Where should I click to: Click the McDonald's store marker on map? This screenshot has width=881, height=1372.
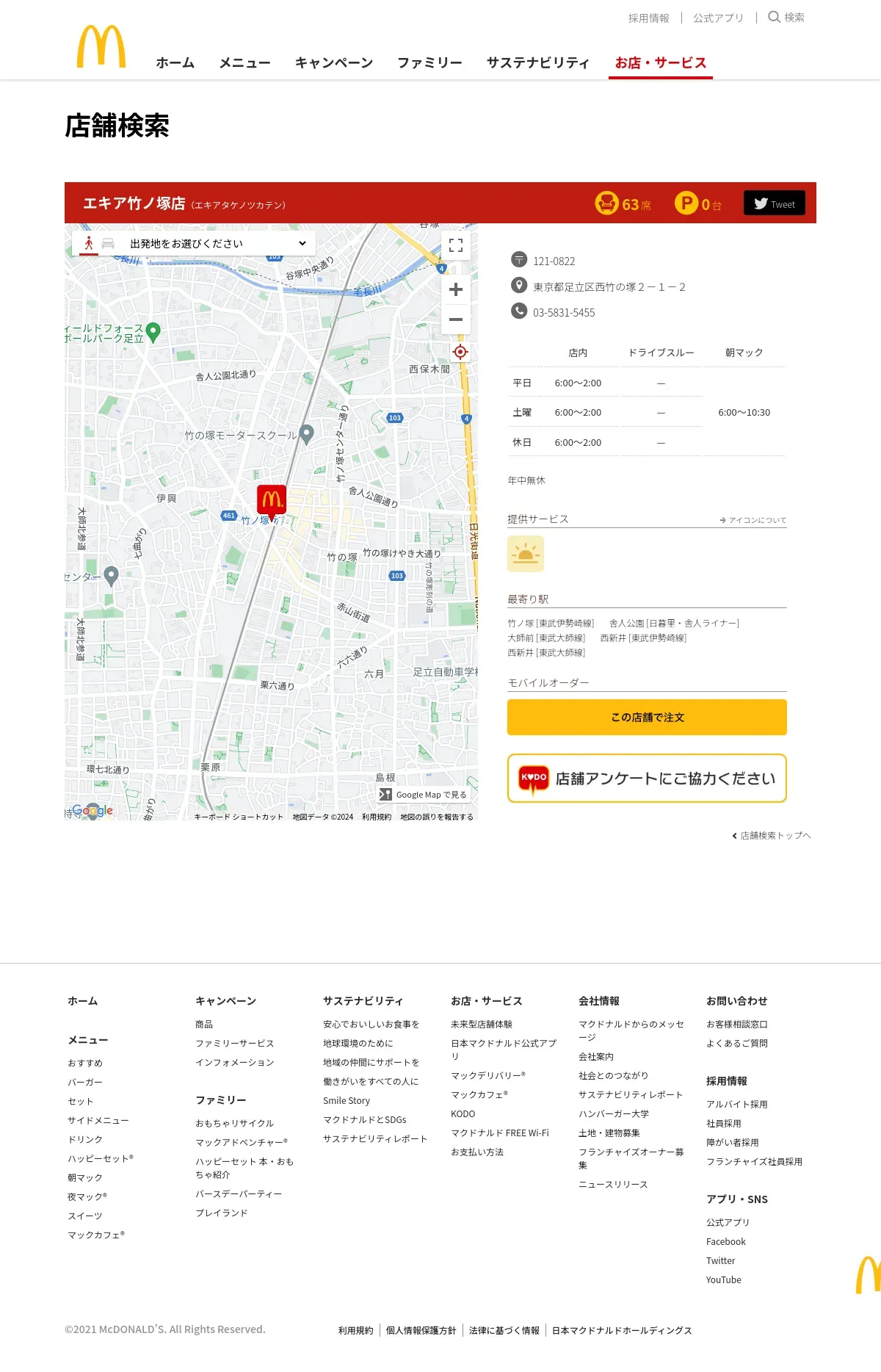[272, 502]
